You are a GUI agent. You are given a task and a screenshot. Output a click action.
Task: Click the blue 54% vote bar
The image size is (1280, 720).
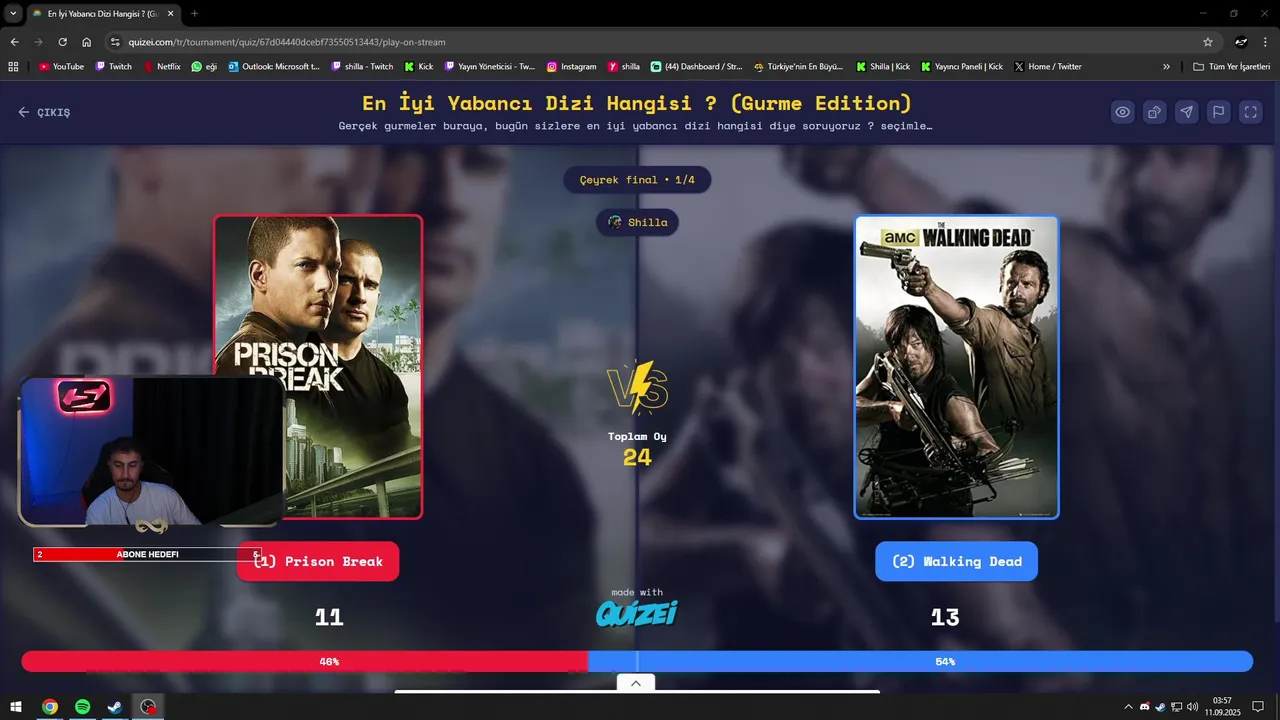click(920, 661)
